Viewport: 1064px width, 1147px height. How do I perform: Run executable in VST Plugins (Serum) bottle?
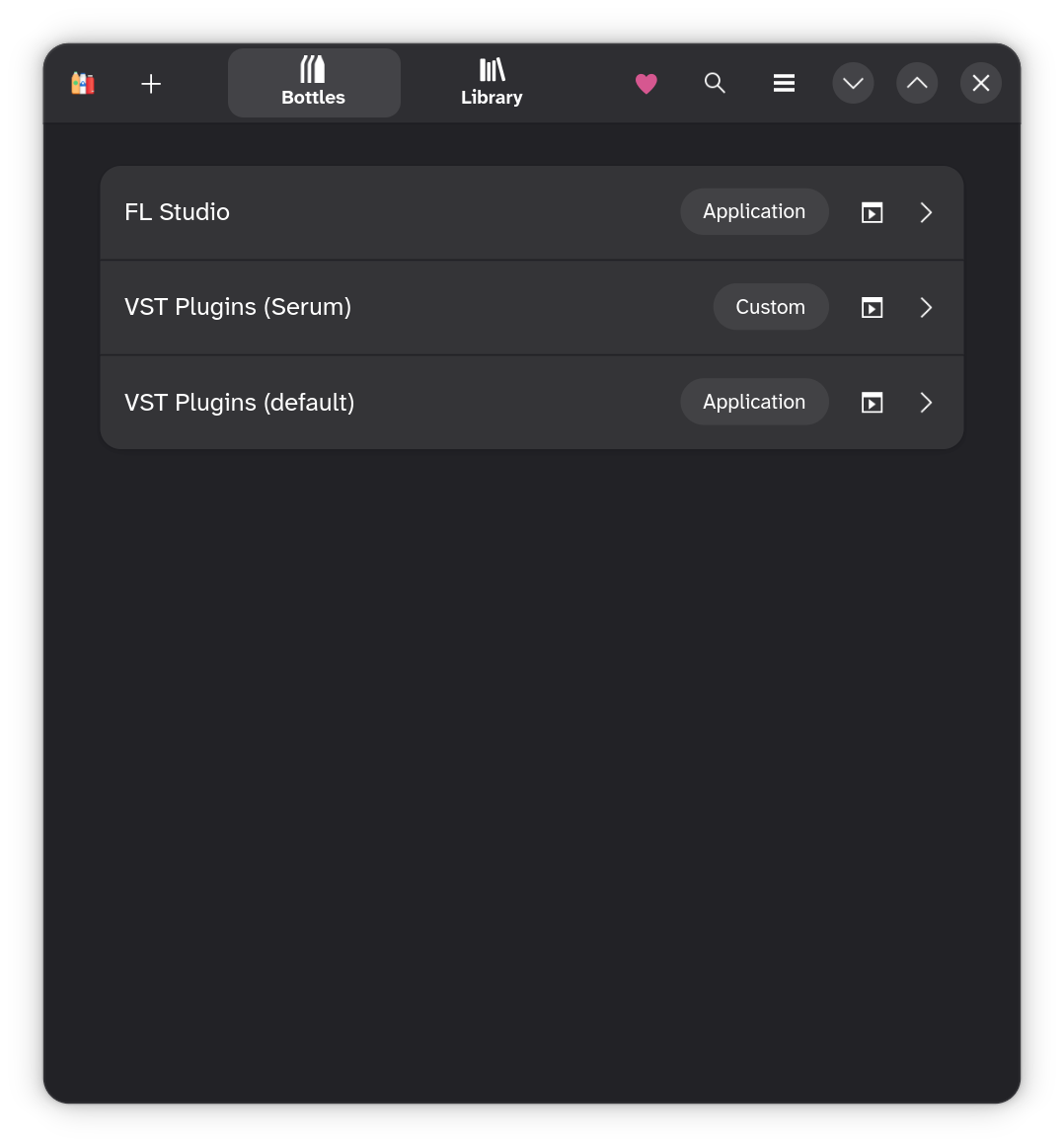[x=872, y=308]
